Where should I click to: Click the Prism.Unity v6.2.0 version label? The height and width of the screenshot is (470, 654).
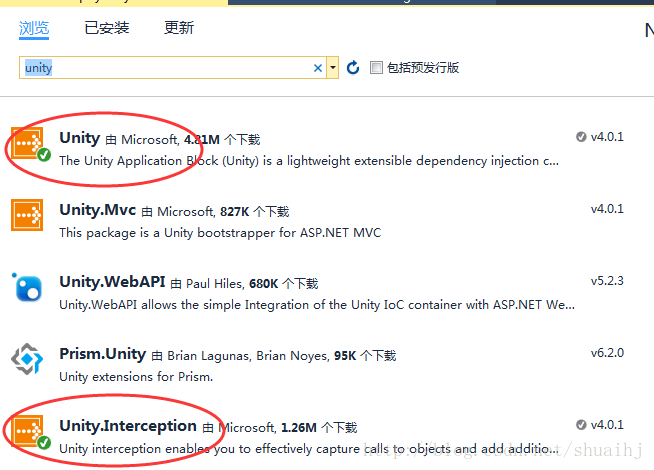[607, 353]
